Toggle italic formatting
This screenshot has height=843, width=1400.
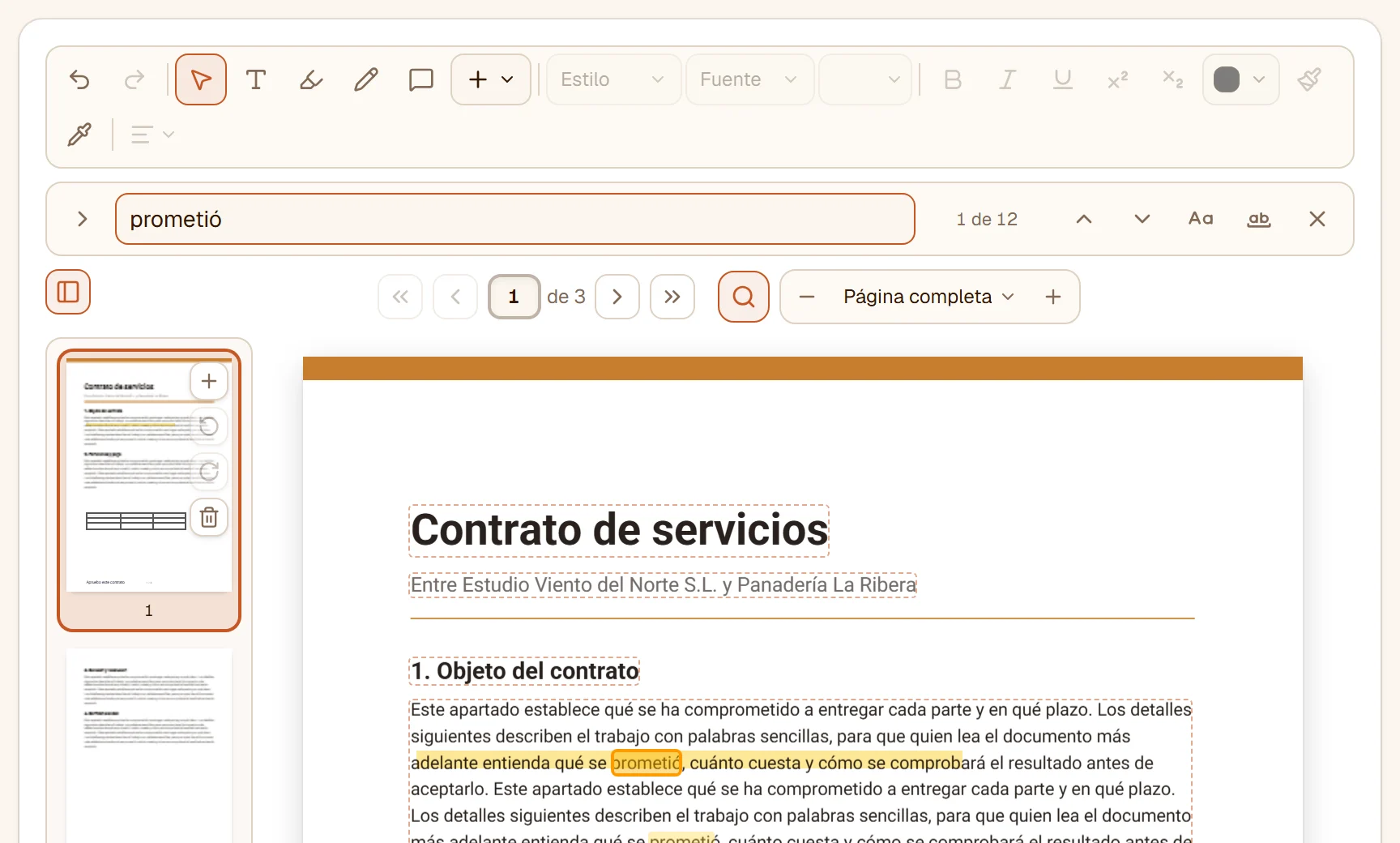[x=1008, y=79]
